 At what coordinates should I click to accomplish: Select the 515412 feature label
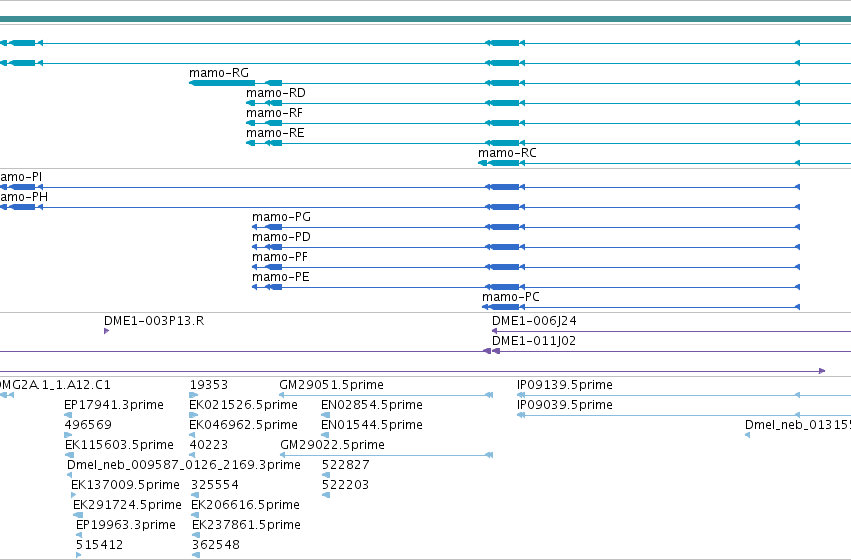click(99, 545)
